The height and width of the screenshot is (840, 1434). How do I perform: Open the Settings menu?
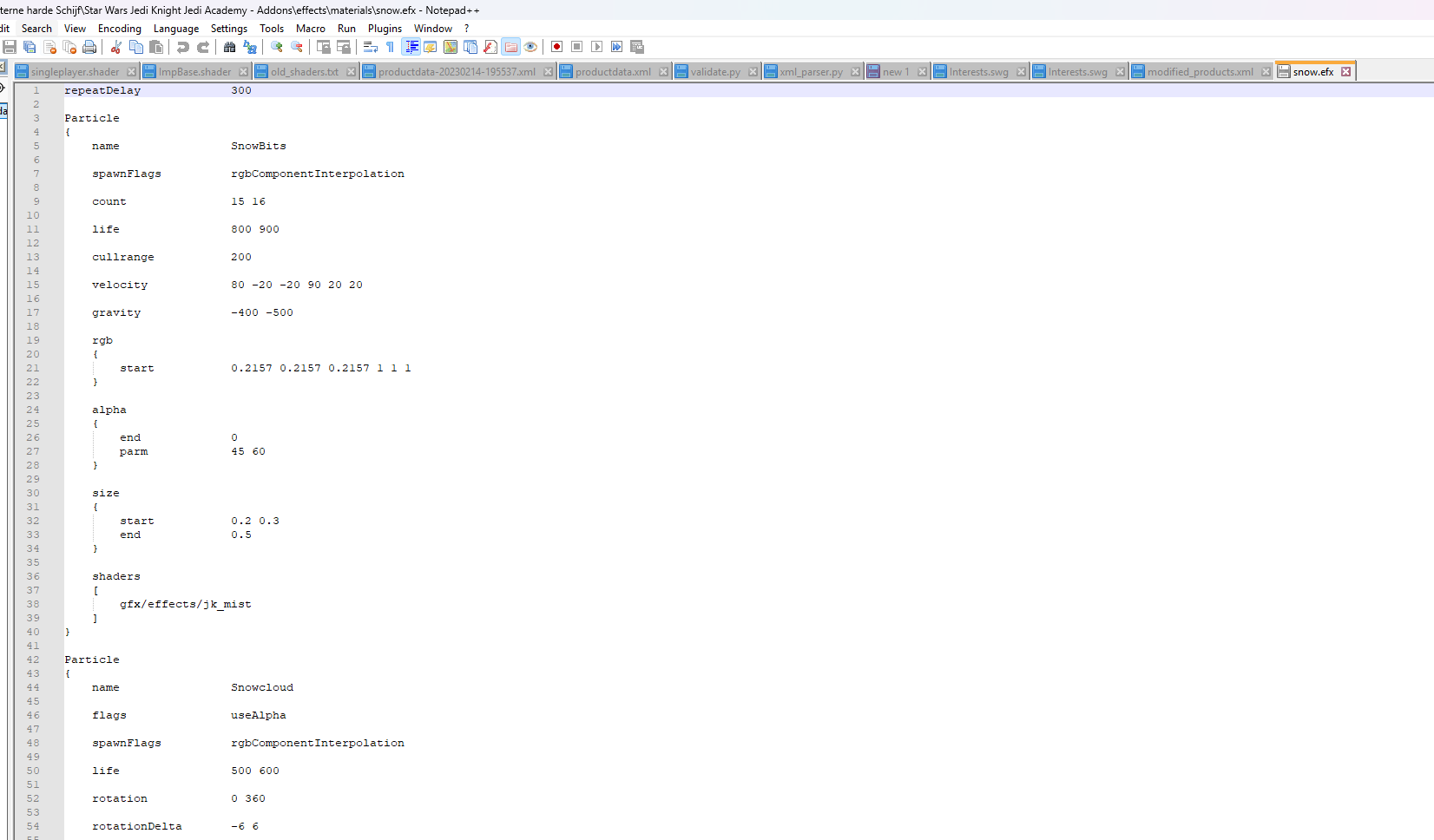(x=229, y=29)
